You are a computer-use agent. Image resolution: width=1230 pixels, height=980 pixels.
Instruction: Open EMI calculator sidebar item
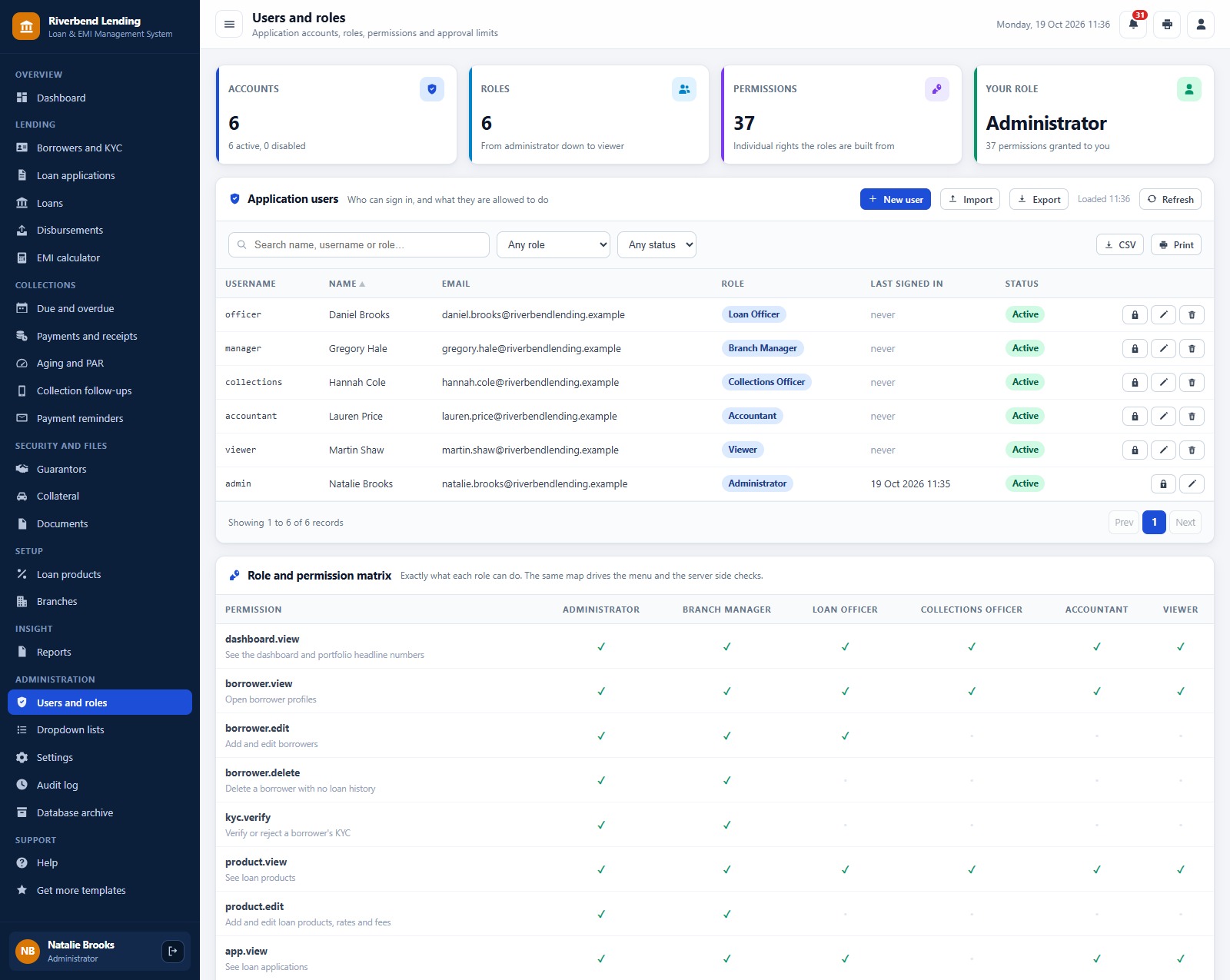click(x=100, y=257)
